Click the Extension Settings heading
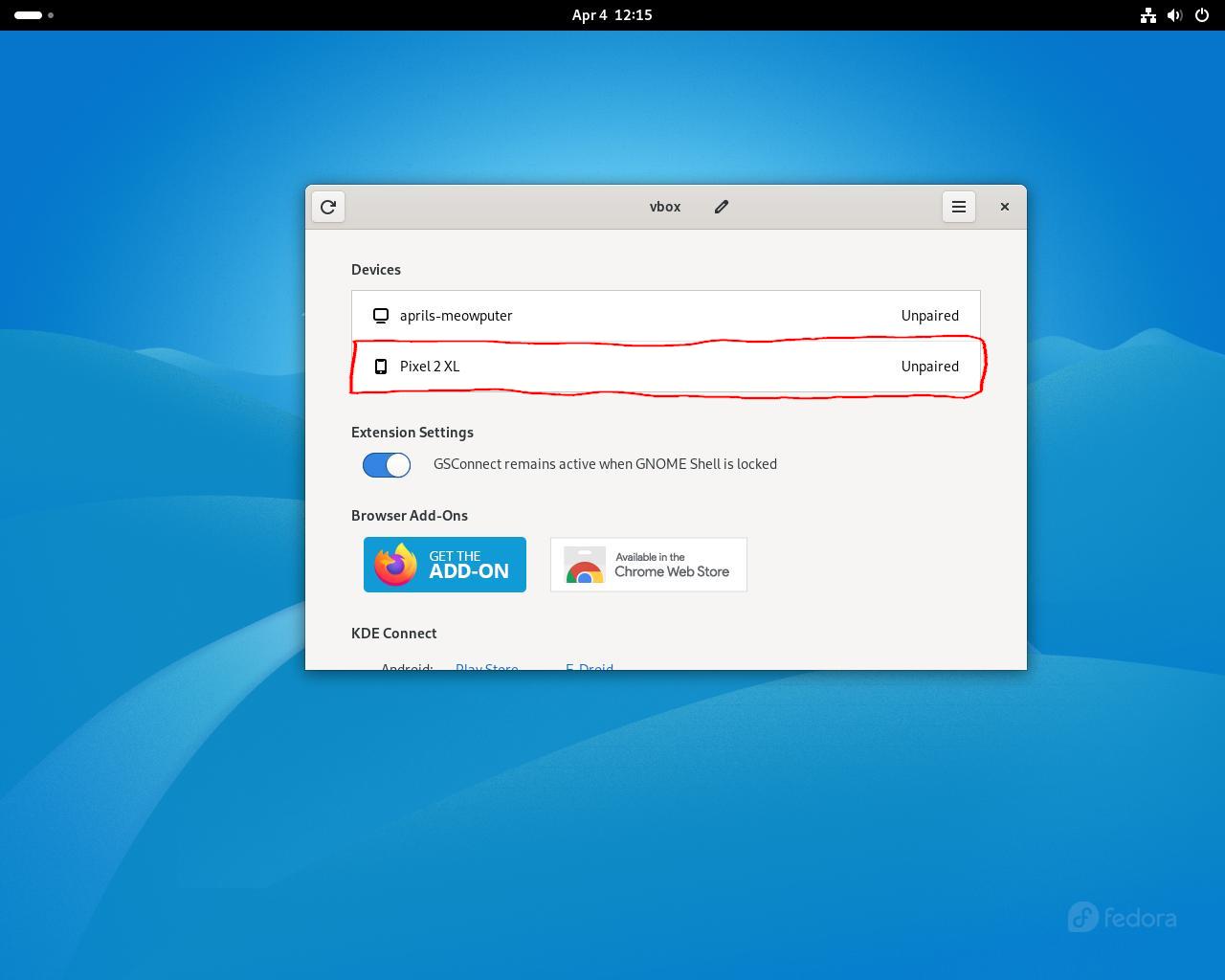Viewport: 1225px width, 980px height. point(412,433)
